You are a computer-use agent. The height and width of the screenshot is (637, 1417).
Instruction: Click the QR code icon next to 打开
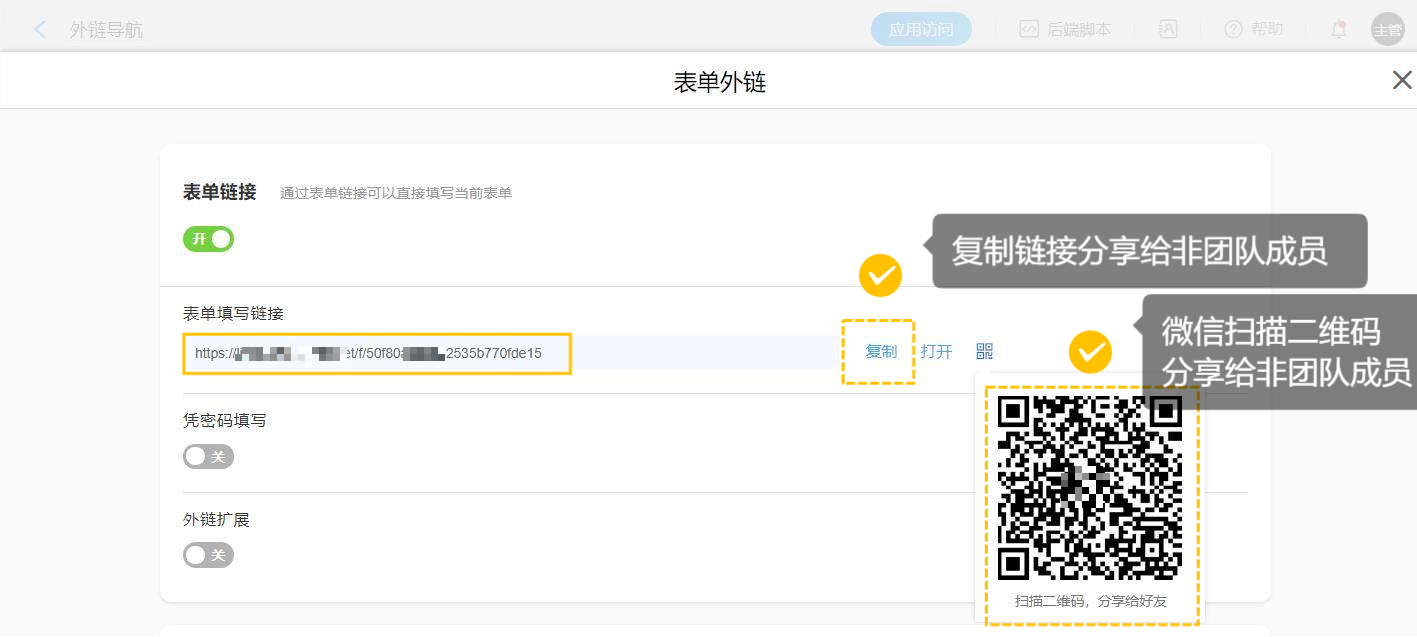tap(985, 352)
